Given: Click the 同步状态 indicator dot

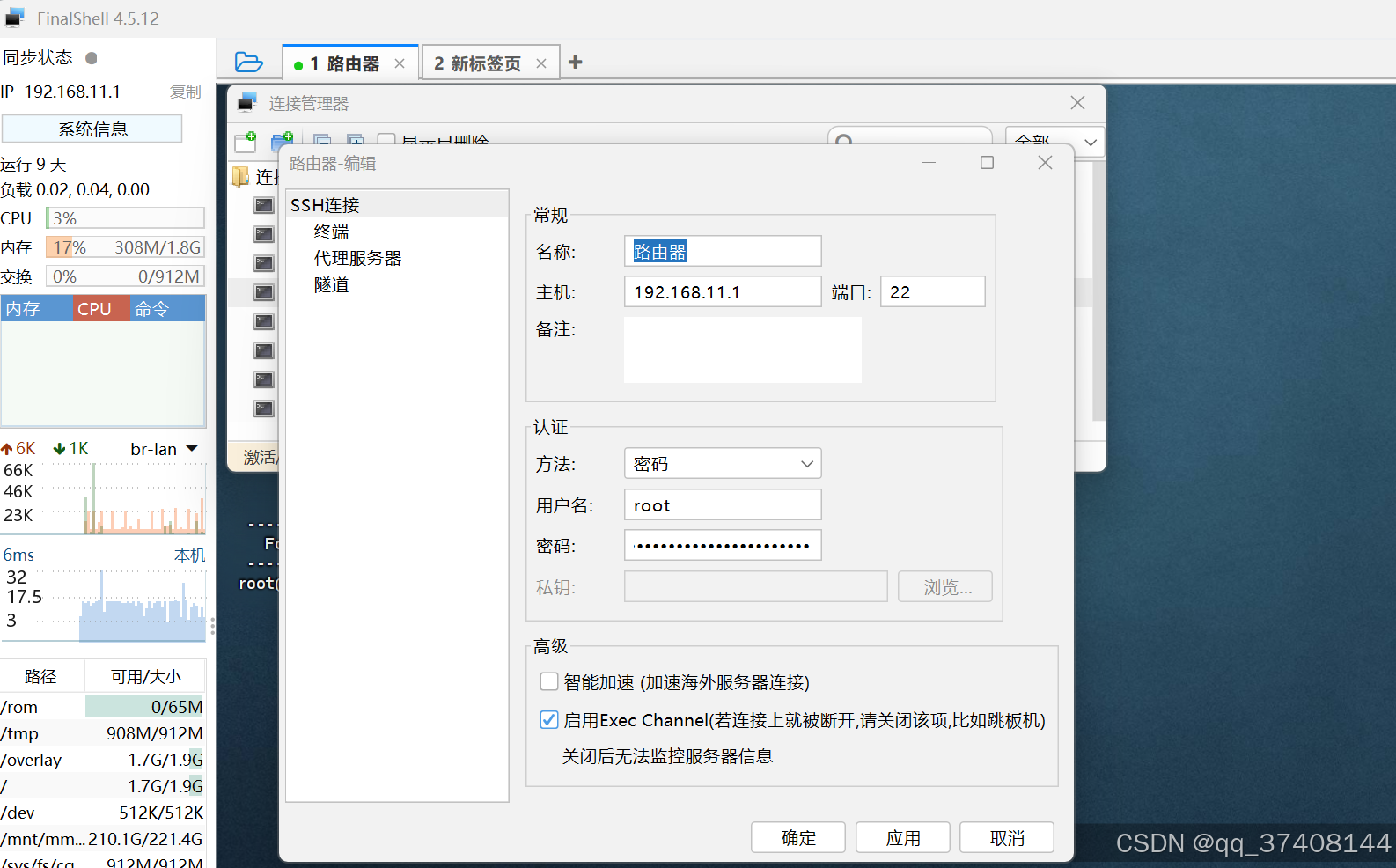Looking at the screenshot, I should 92,58.
